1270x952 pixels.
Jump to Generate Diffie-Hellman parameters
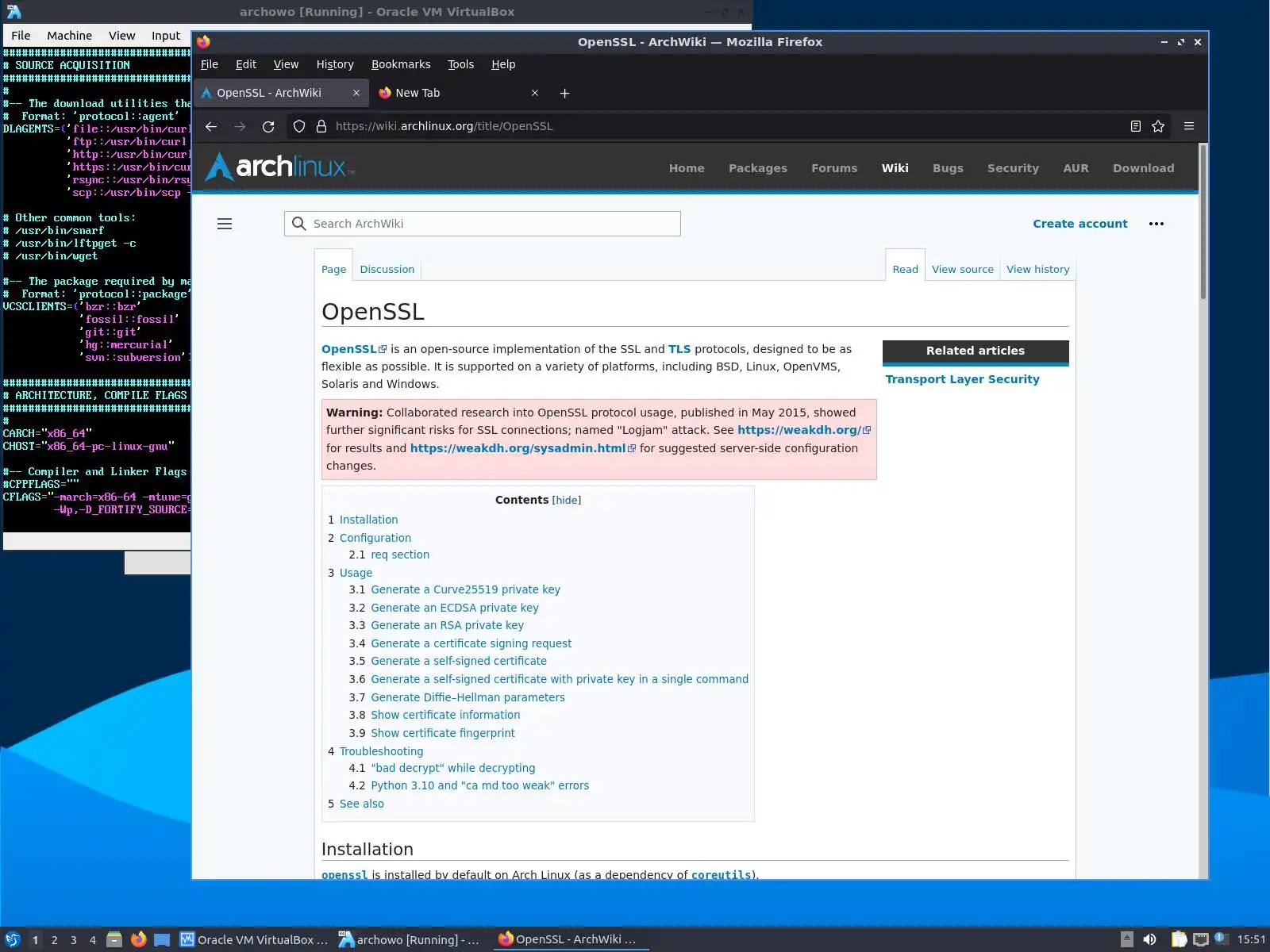point(468,697)
